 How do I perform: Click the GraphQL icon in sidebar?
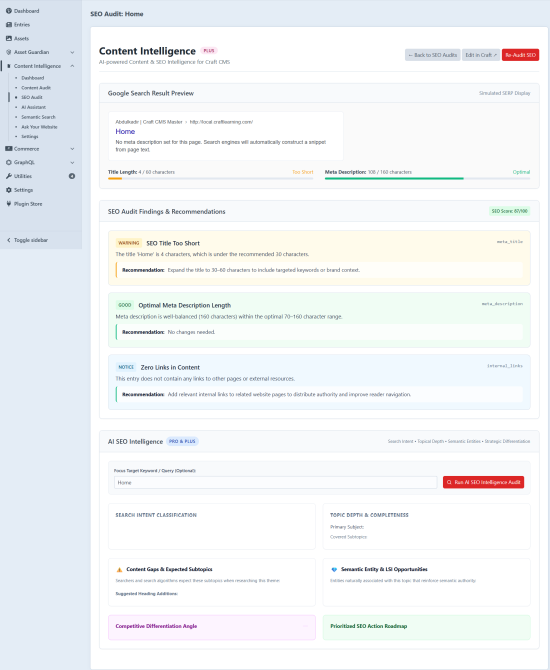(9, 162)
